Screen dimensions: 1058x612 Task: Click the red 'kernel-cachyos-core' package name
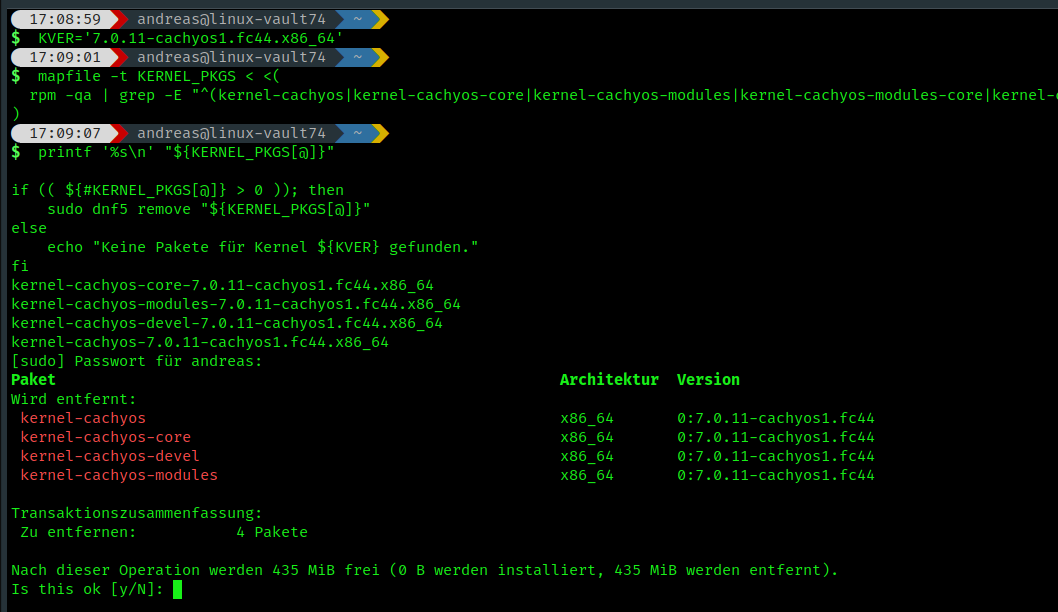105,437
